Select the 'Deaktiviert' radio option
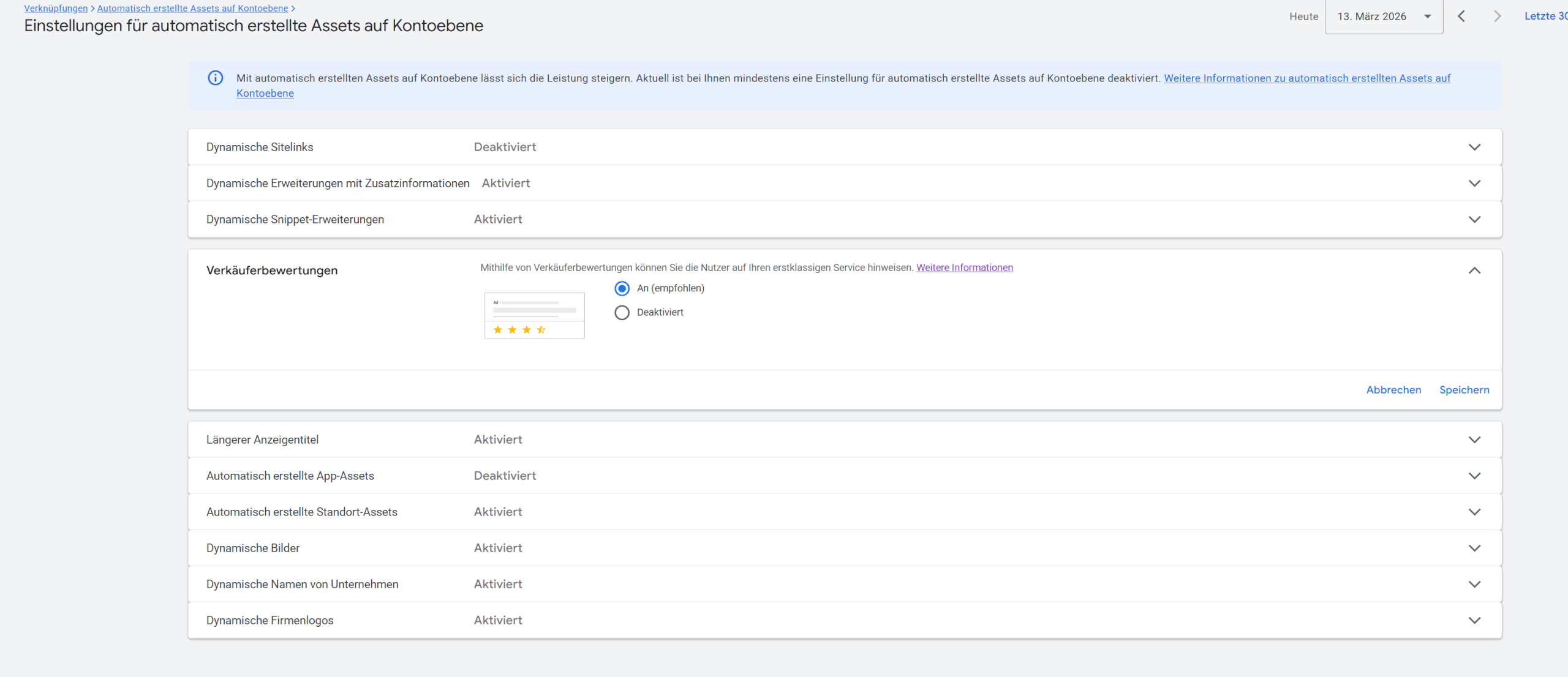Viewport: 1568px width, 677px height. [622, 313]
